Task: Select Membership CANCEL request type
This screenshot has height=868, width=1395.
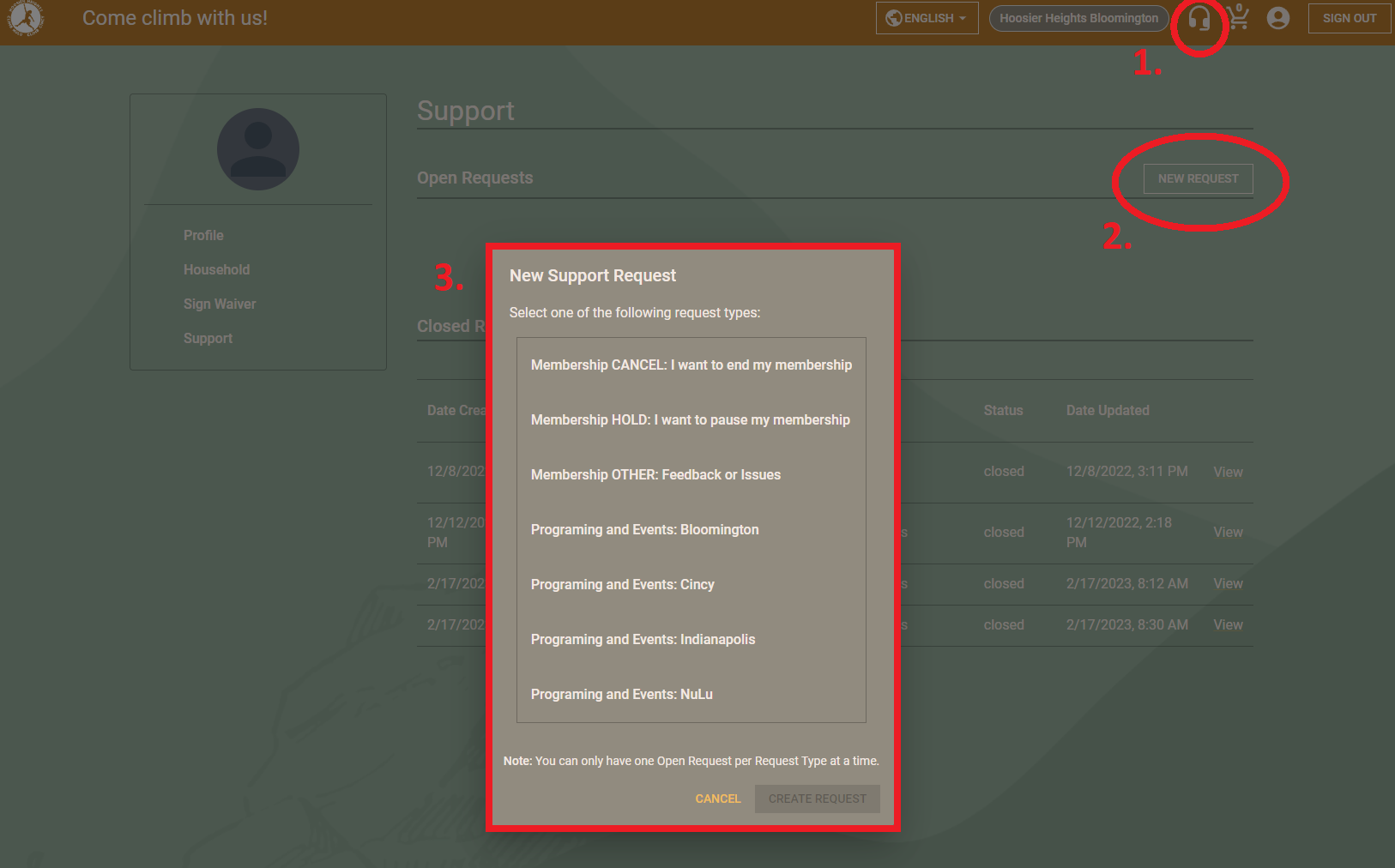Action: click(x=691, y=365)
